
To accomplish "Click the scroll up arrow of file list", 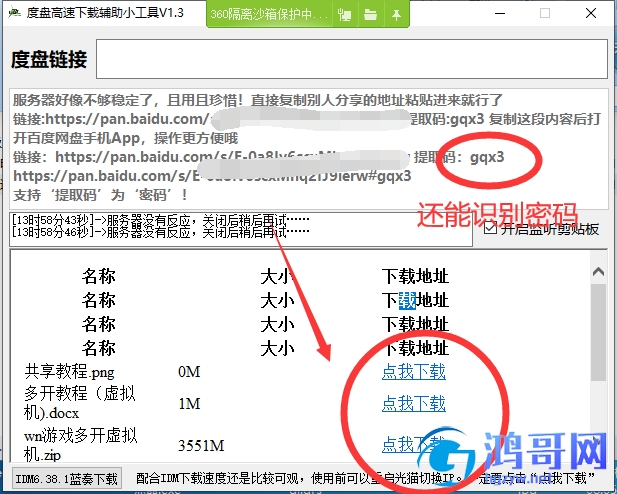I will (x=598, y=272).
